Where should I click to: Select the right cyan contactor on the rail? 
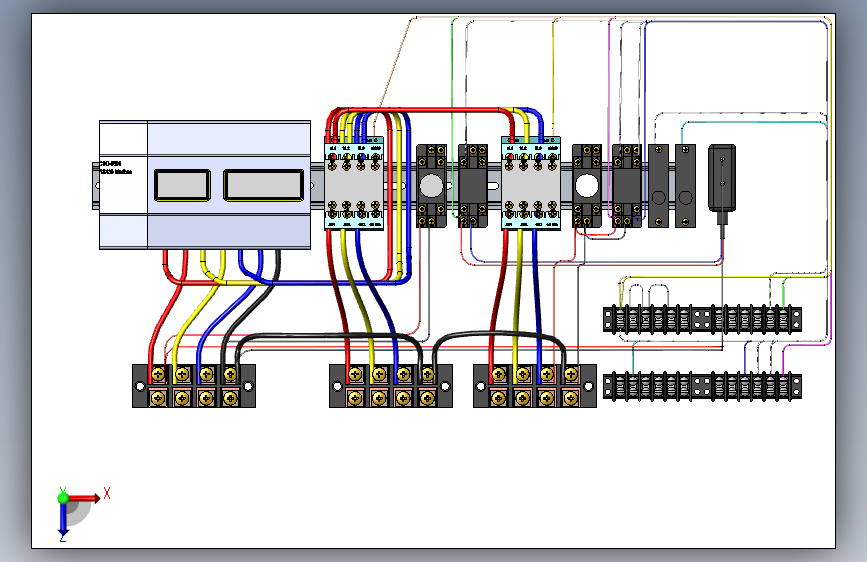[x=531, y=183]
